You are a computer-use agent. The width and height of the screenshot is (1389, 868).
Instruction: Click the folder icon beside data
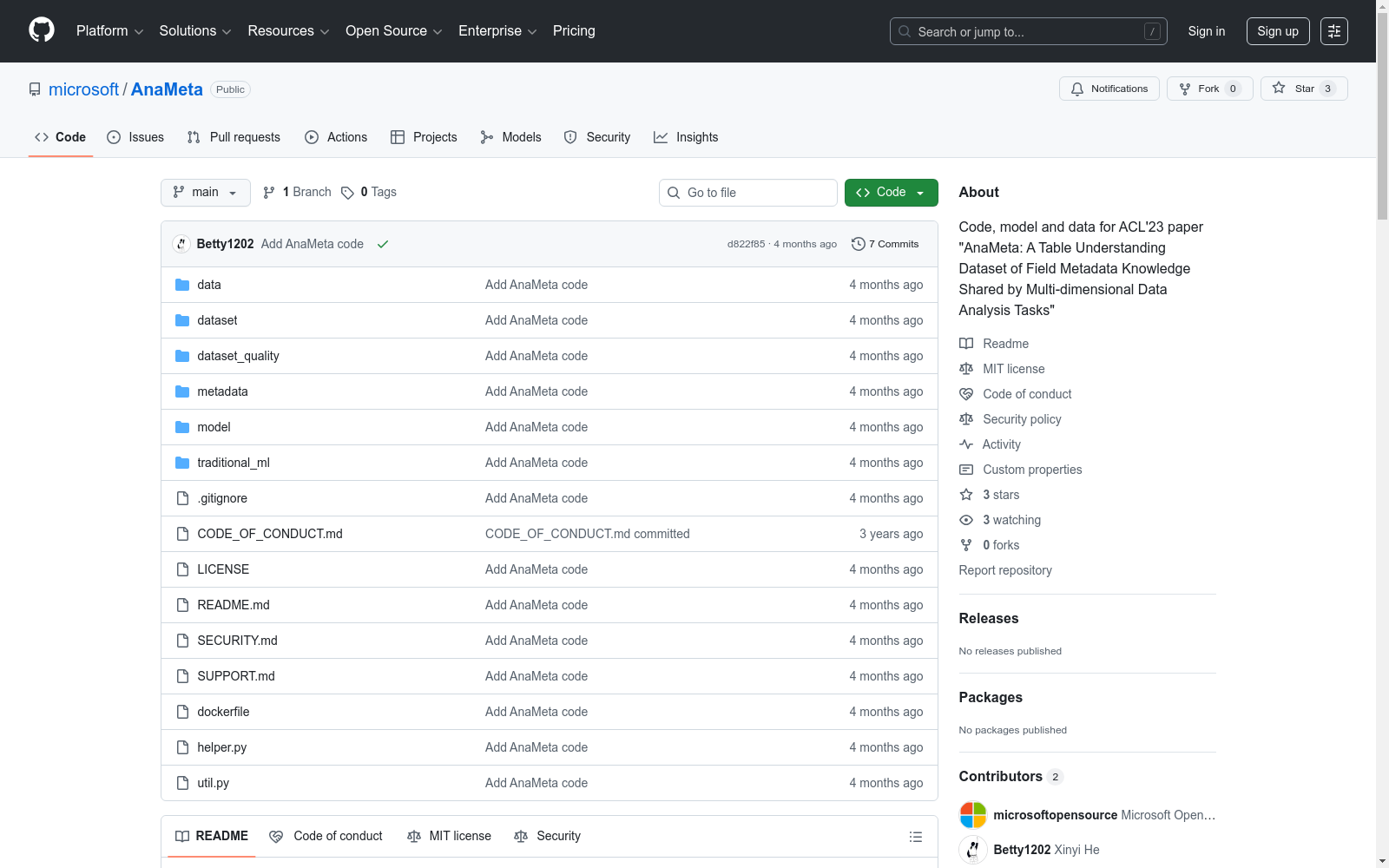coord(182,285)
